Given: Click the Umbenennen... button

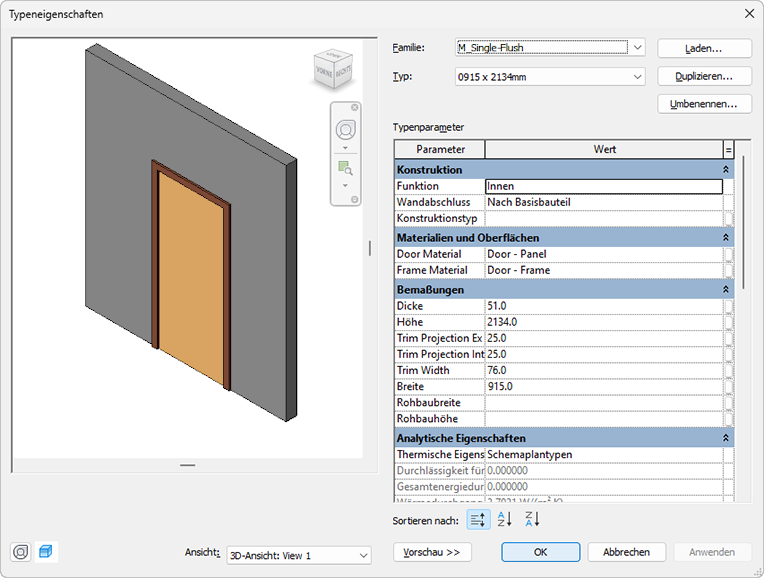Looking at the screenshot, I should (704, 104).
